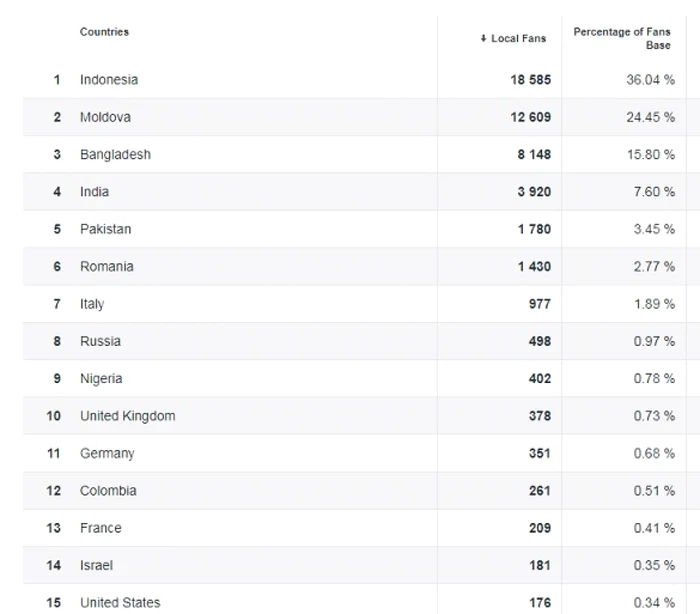Select the Indonesia row
Image resolution: width=700 pixels, height=614 pixels.
tap(109, 80)
